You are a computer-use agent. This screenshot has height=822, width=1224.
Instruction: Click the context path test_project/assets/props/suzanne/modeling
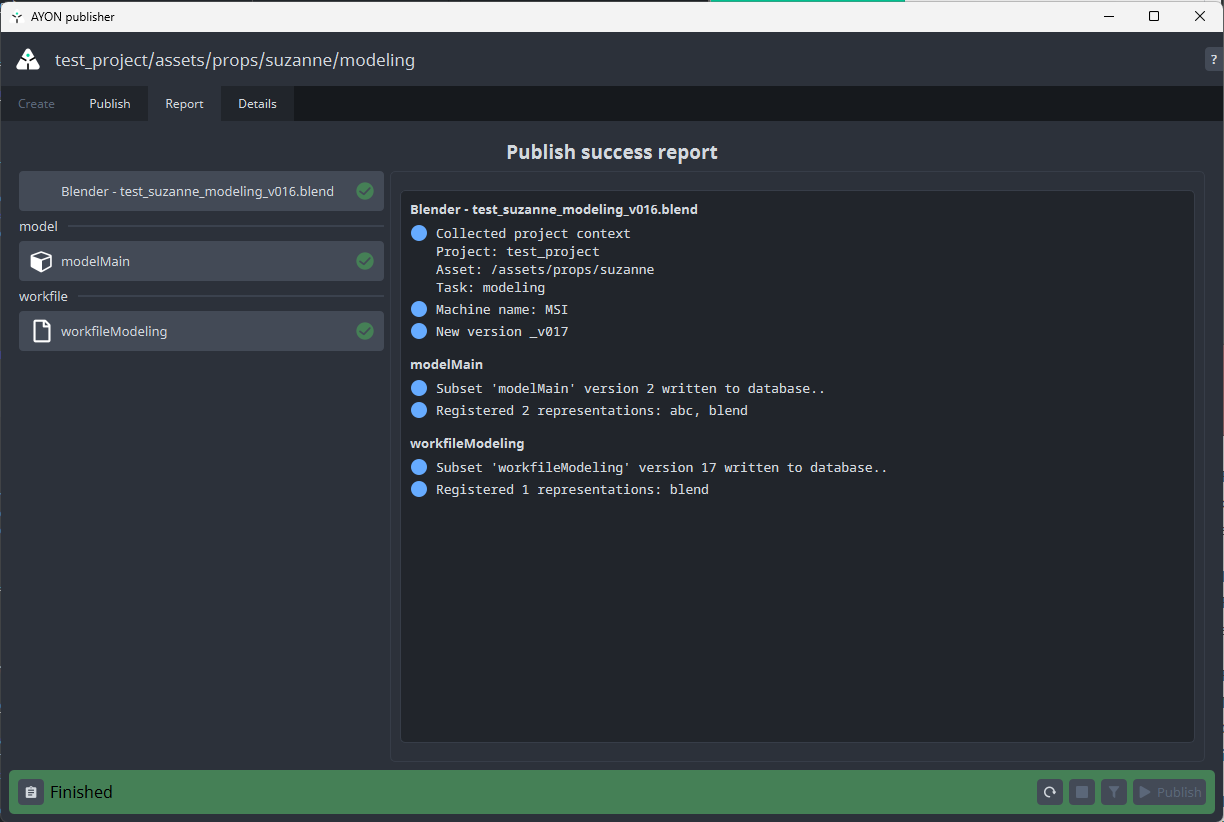click(x=235, y=60)
